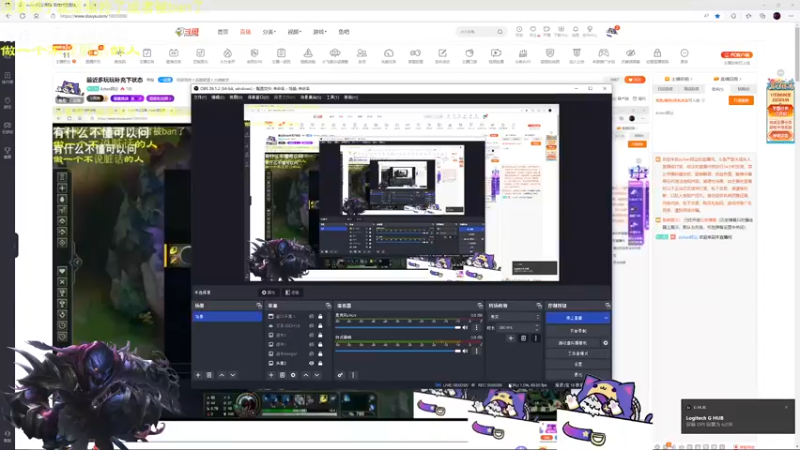Open the two-people fans icon in Douyu toolbar
800x450 pixels.
[x=362, y=55]
